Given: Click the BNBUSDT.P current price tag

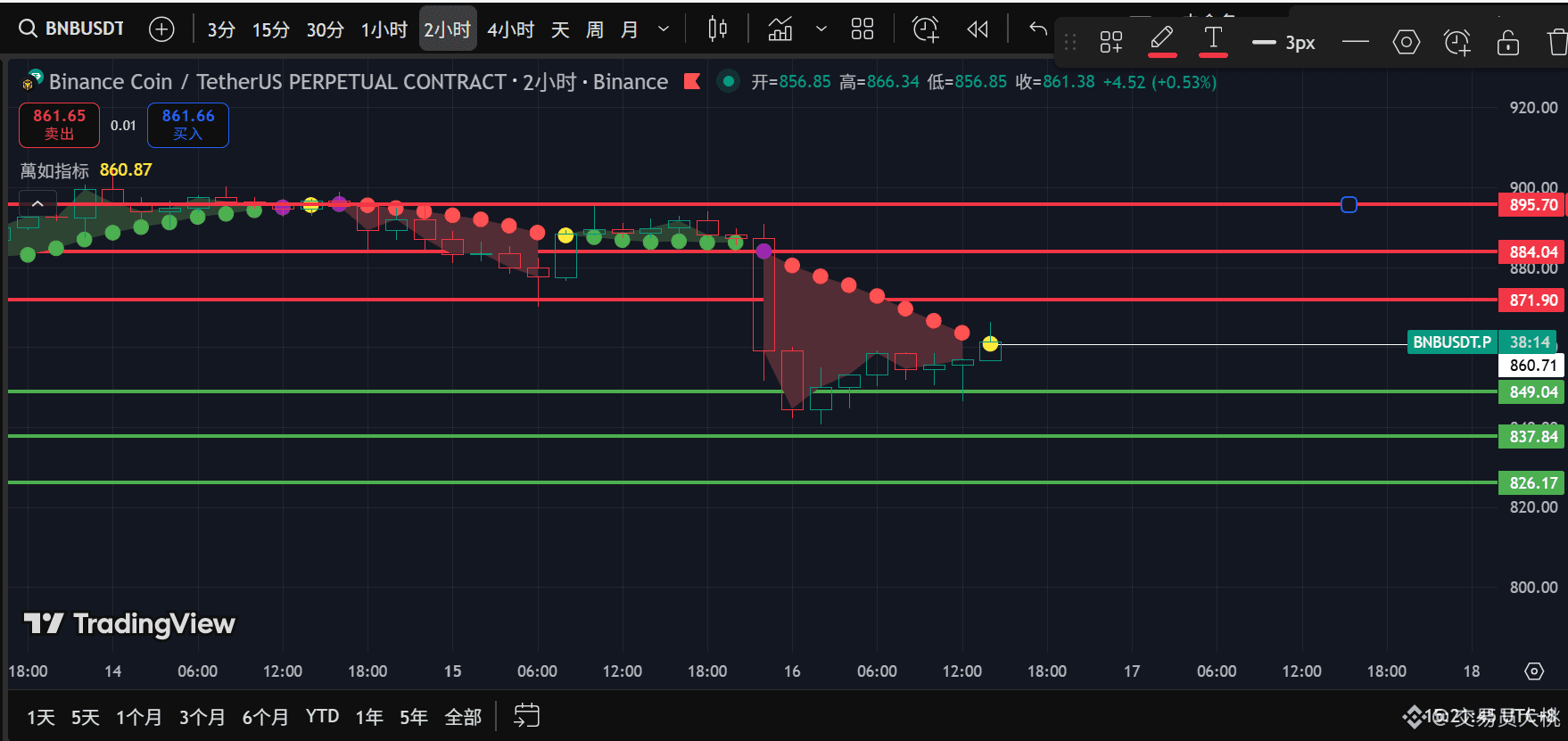Looking at the screenshot, I should 1451,342.
